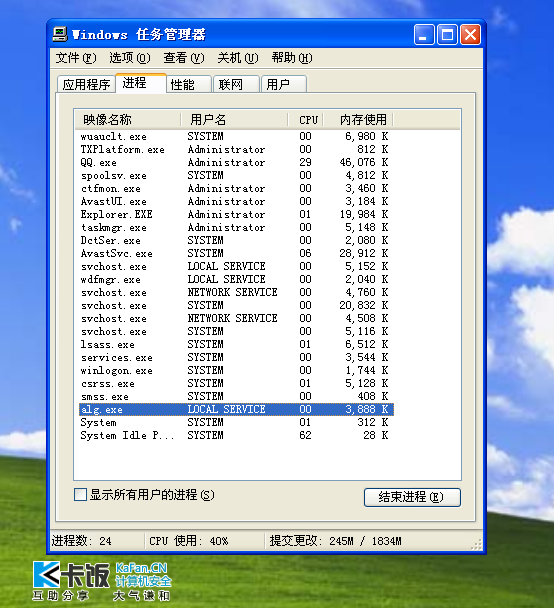Select the System Idle P... process
Image resolution: width=554 pixels, height=608 pixels.
[236, 435]
